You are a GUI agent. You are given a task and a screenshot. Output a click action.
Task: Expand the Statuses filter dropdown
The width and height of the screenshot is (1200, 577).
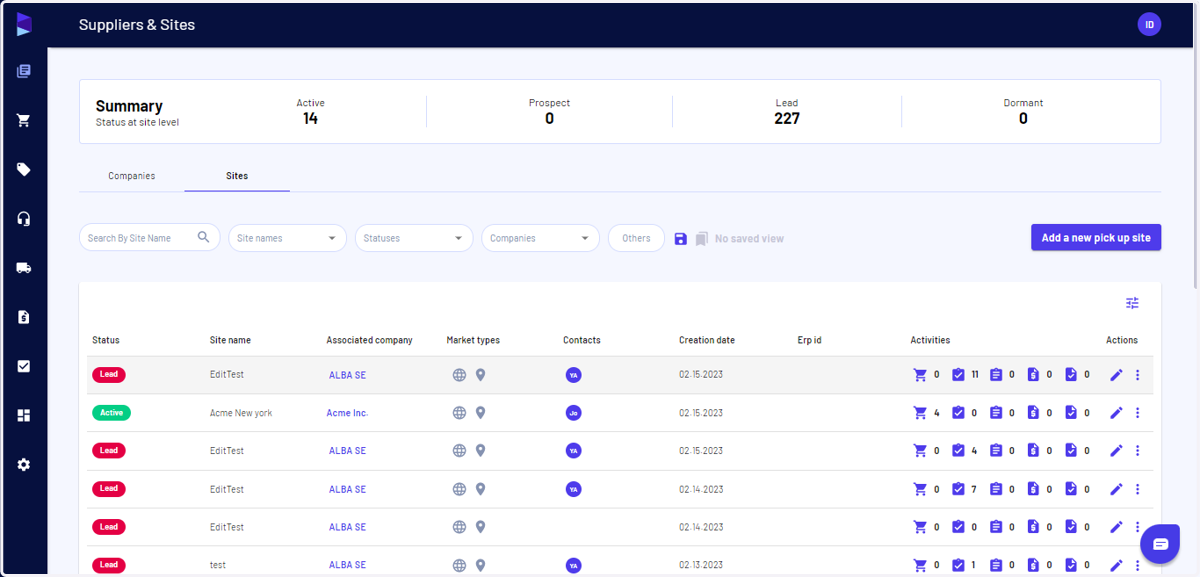(414, 238)
